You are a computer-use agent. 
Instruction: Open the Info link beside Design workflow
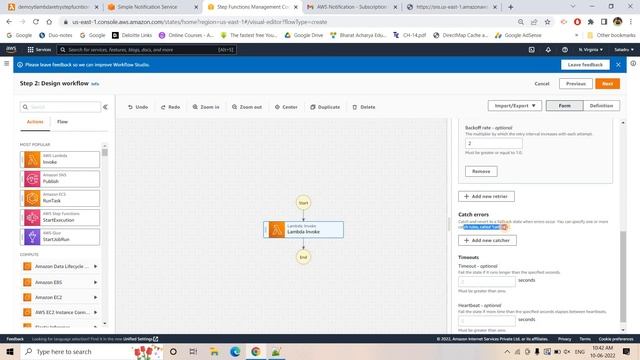tap(95, 84)
